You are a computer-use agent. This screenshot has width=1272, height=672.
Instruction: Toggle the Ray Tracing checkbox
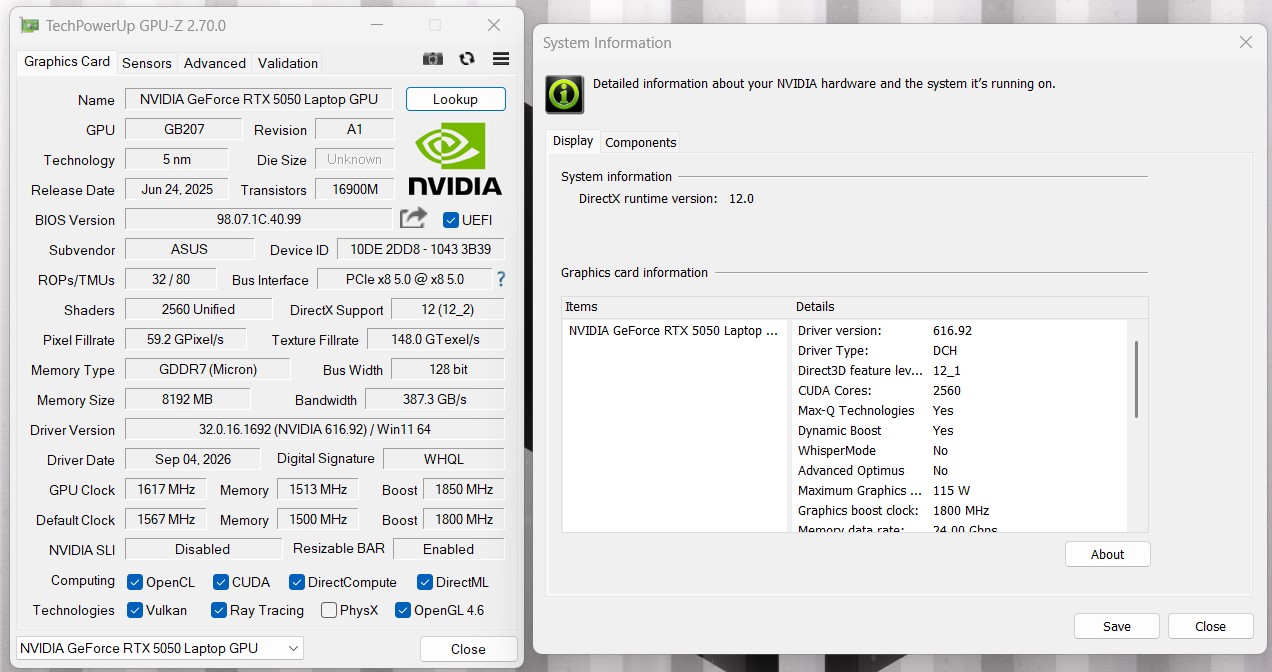point(219,610)
